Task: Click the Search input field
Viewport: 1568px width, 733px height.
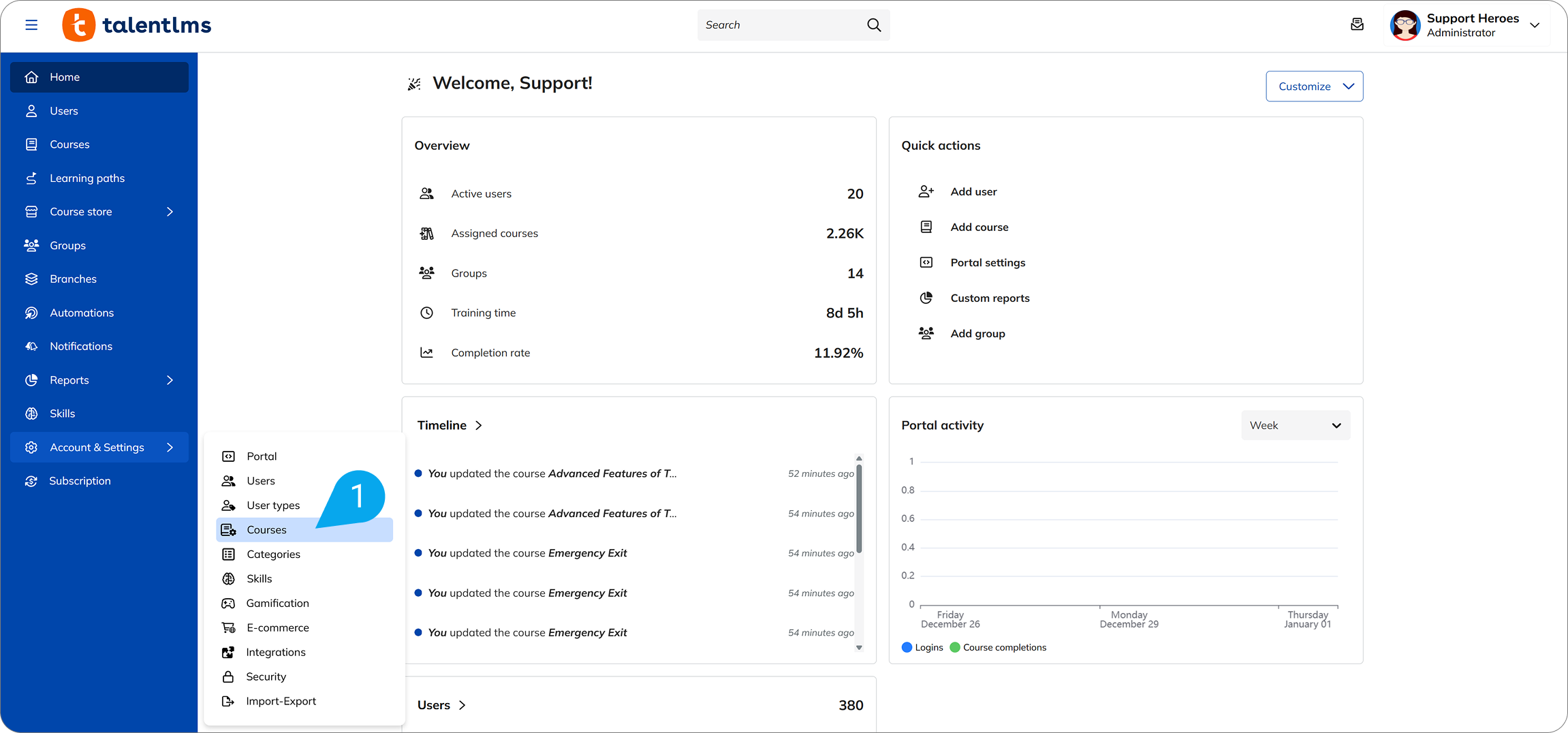Action: (x=780, y=25)
